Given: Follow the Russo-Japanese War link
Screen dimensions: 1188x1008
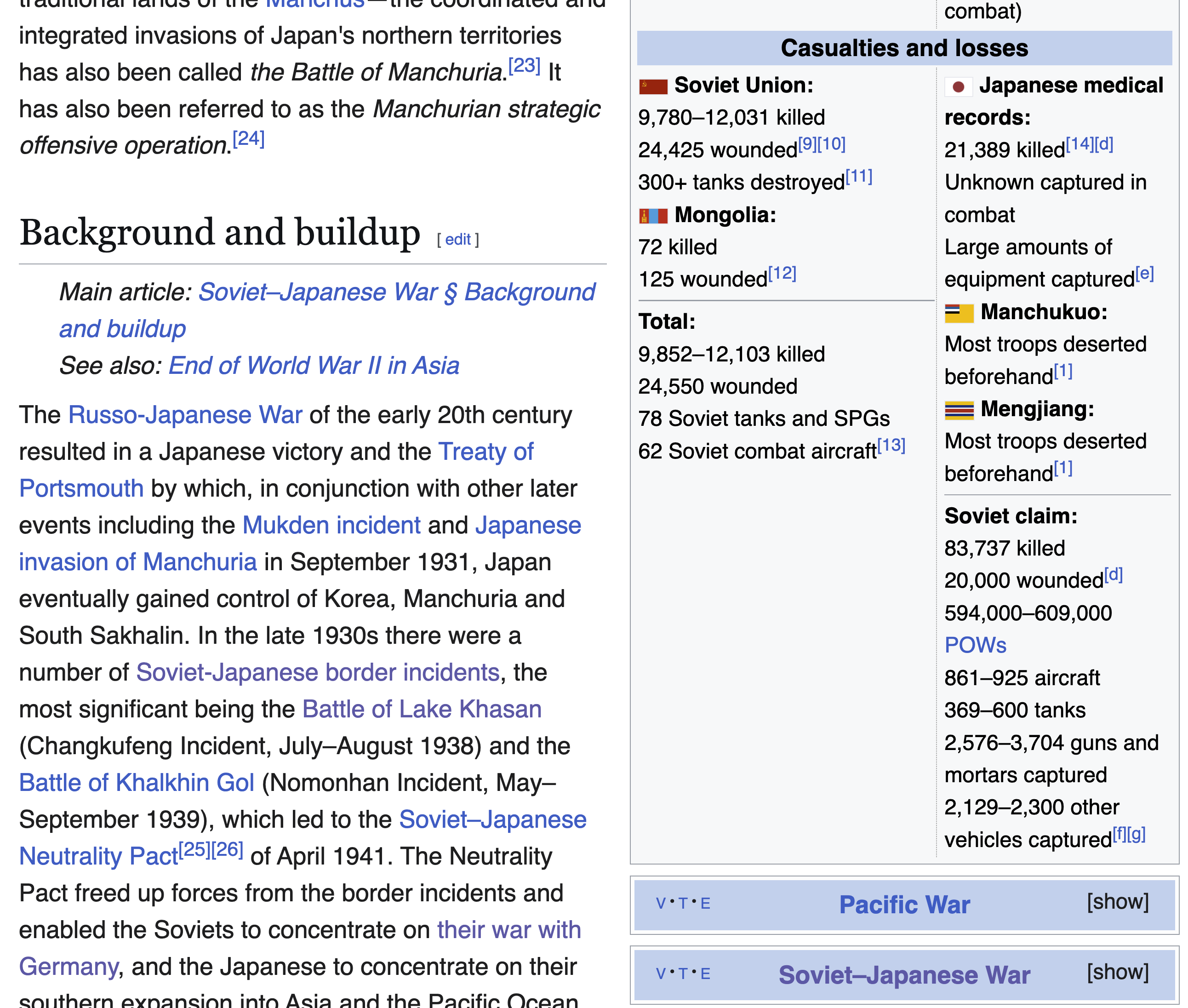Looking at the screenshot, I should (x=185, y=415).
